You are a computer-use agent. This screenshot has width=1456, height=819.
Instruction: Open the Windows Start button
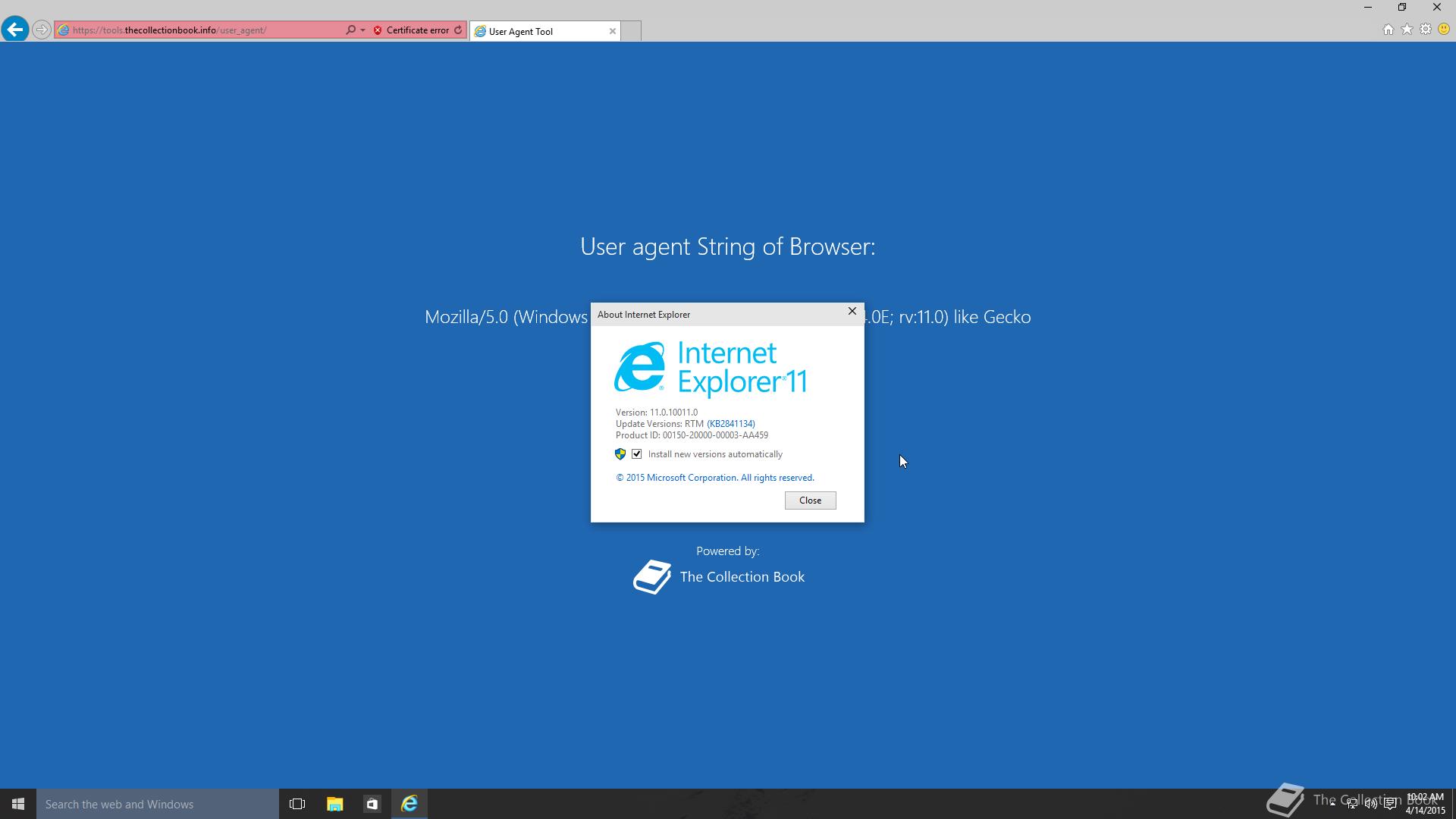tap(18, 804)
